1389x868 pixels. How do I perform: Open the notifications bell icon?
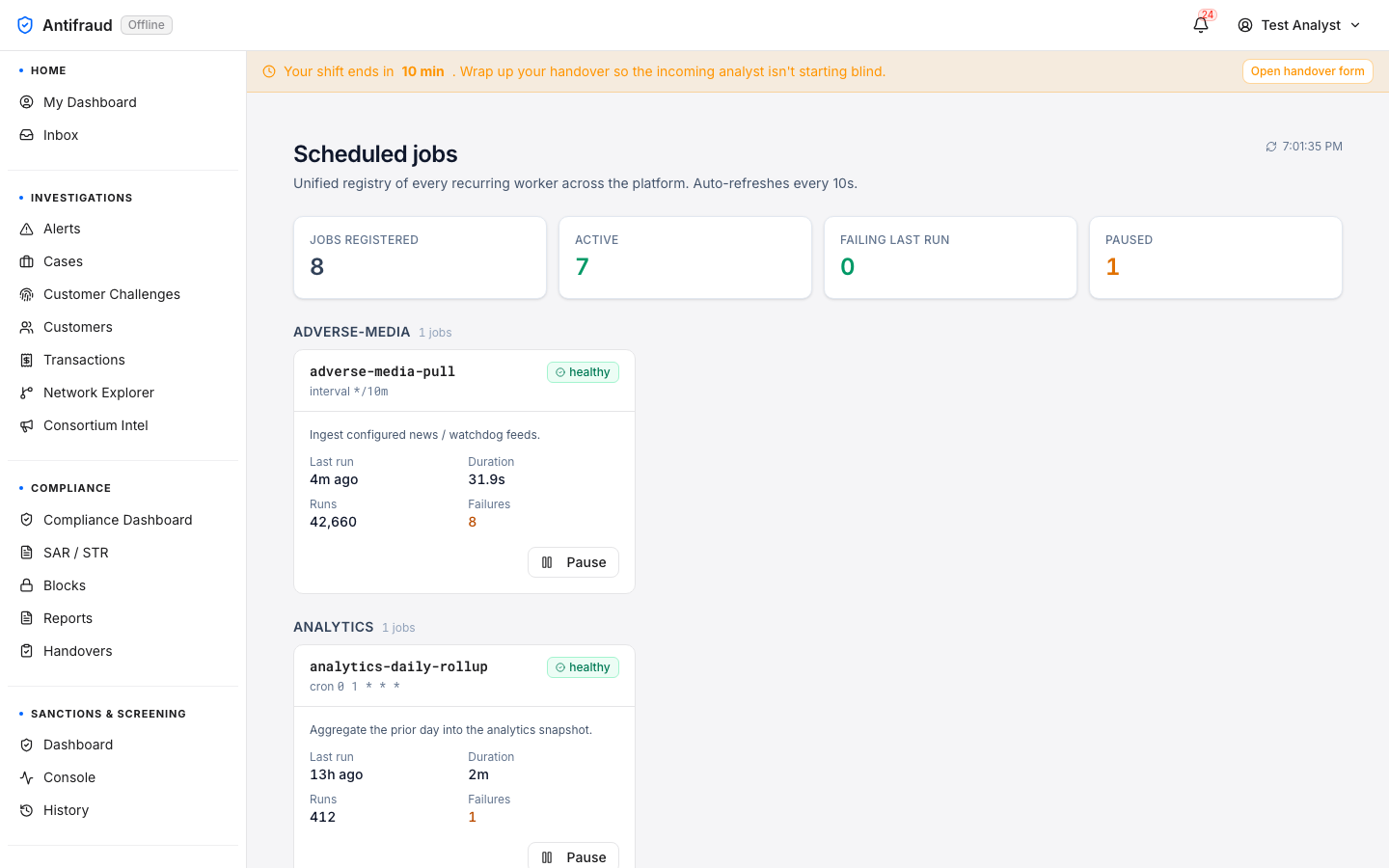click(1201, 25)
